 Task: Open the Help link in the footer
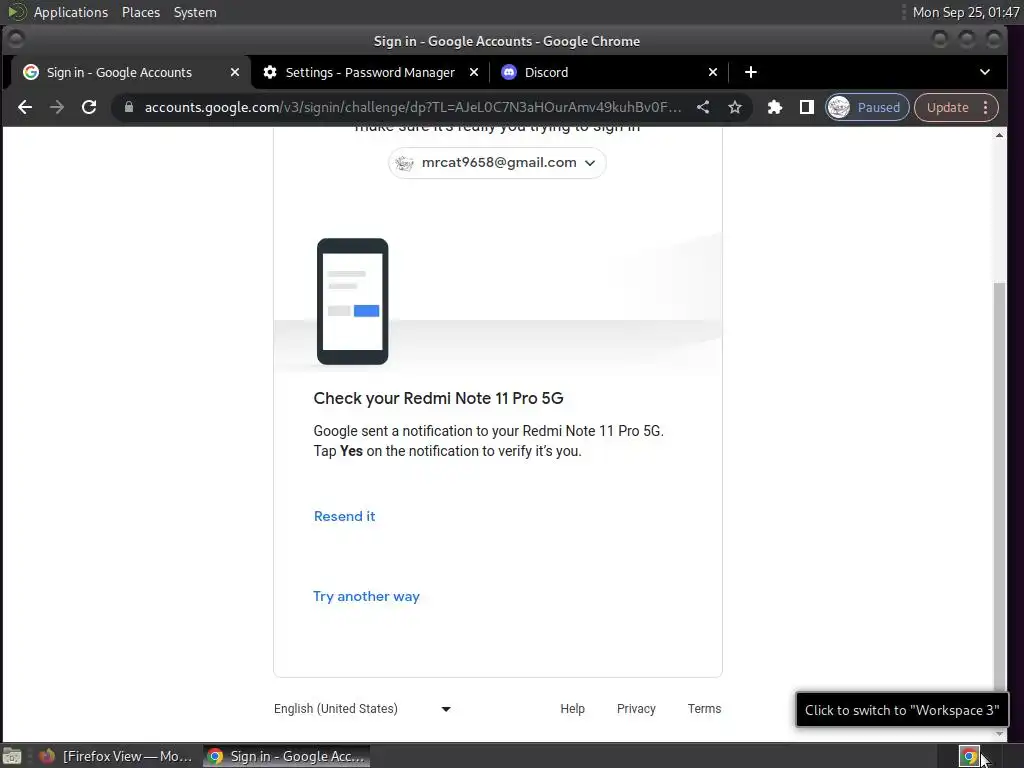pos(572,709)
